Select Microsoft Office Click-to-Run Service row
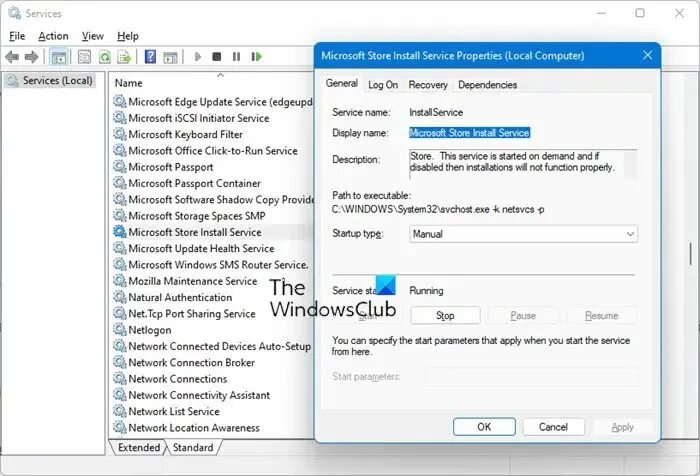The width and height of the screenshot is (700, 476). [212, 150]
